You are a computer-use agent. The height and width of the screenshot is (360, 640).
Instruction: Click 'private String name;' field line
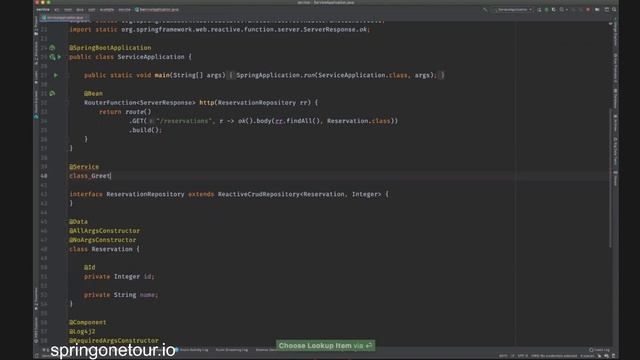(121, 295)
